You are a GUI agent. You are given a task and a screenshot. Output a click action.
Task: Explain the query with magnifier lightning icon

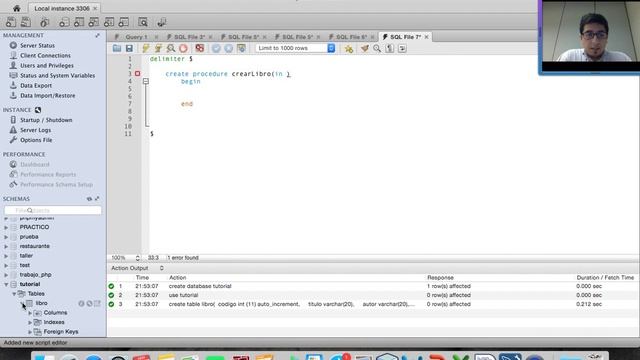click(x=171, y=48)
